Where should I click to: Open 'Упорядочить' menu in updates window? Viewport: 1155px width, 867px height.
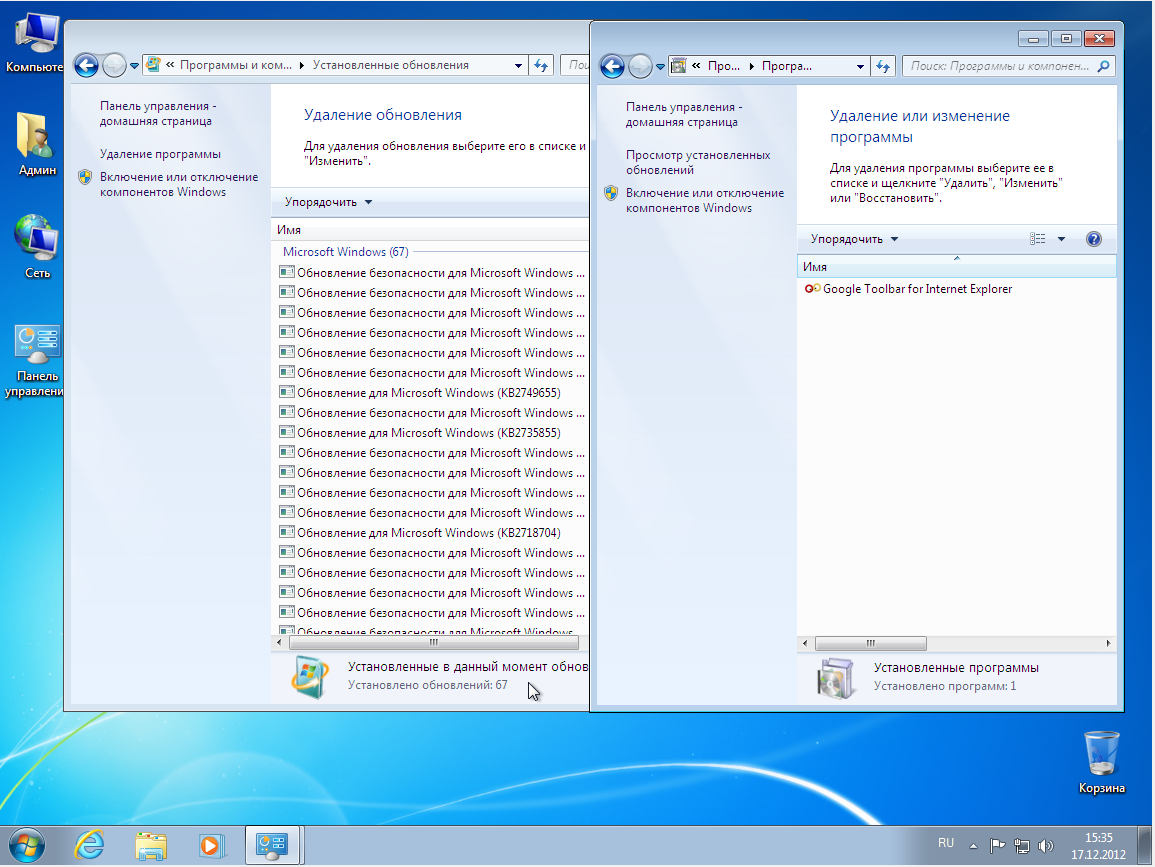click(x=329, y=202)
